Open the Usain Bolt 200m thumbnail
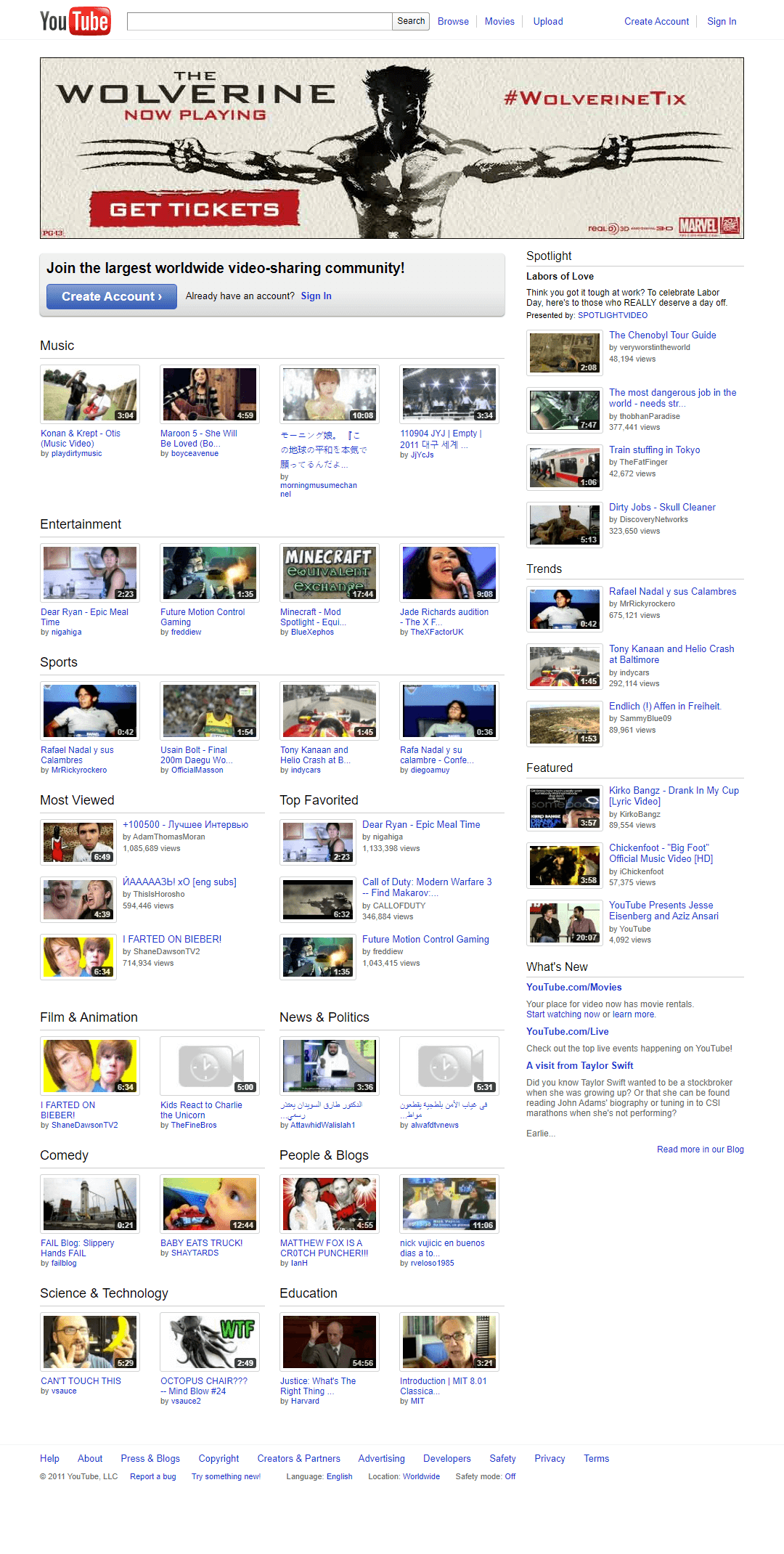784x1554 pixels. (210, 710)
